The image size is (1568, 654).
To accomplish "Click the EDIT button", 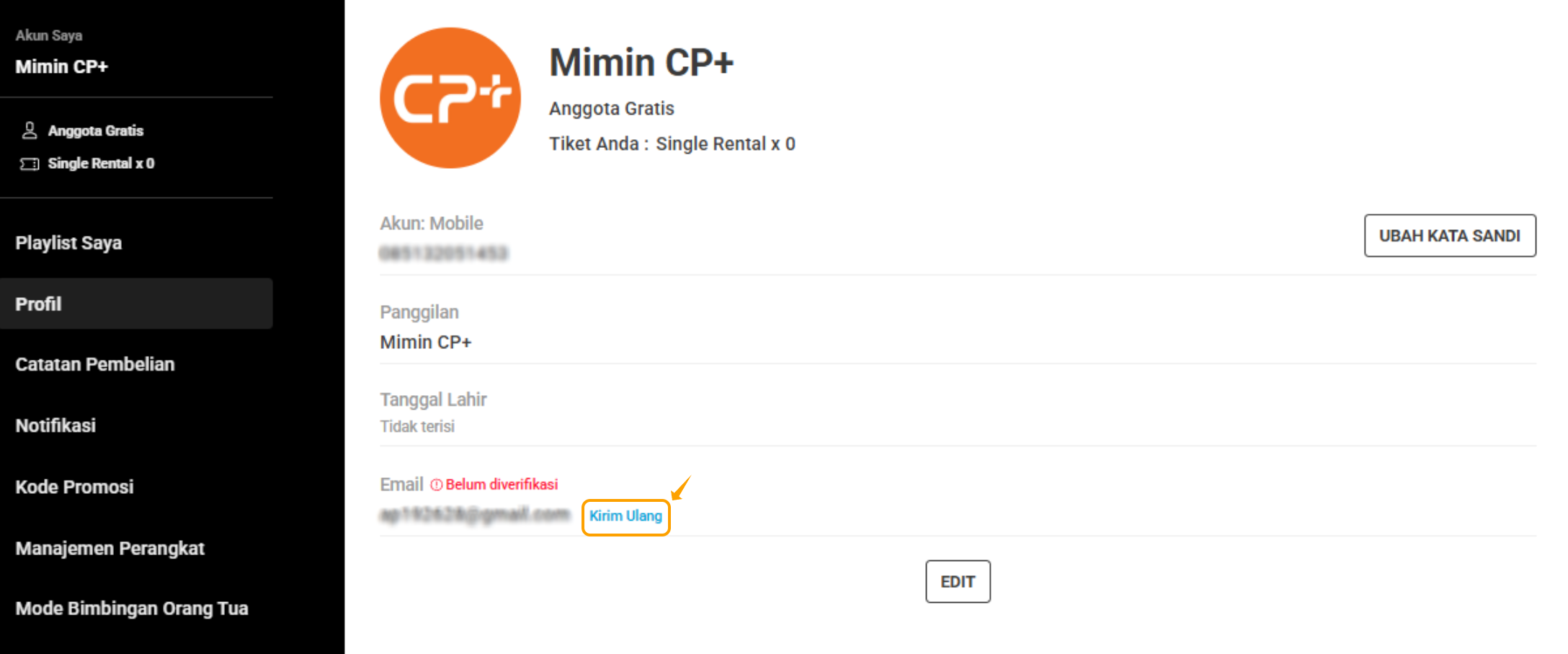I will [x=958, y=581].
